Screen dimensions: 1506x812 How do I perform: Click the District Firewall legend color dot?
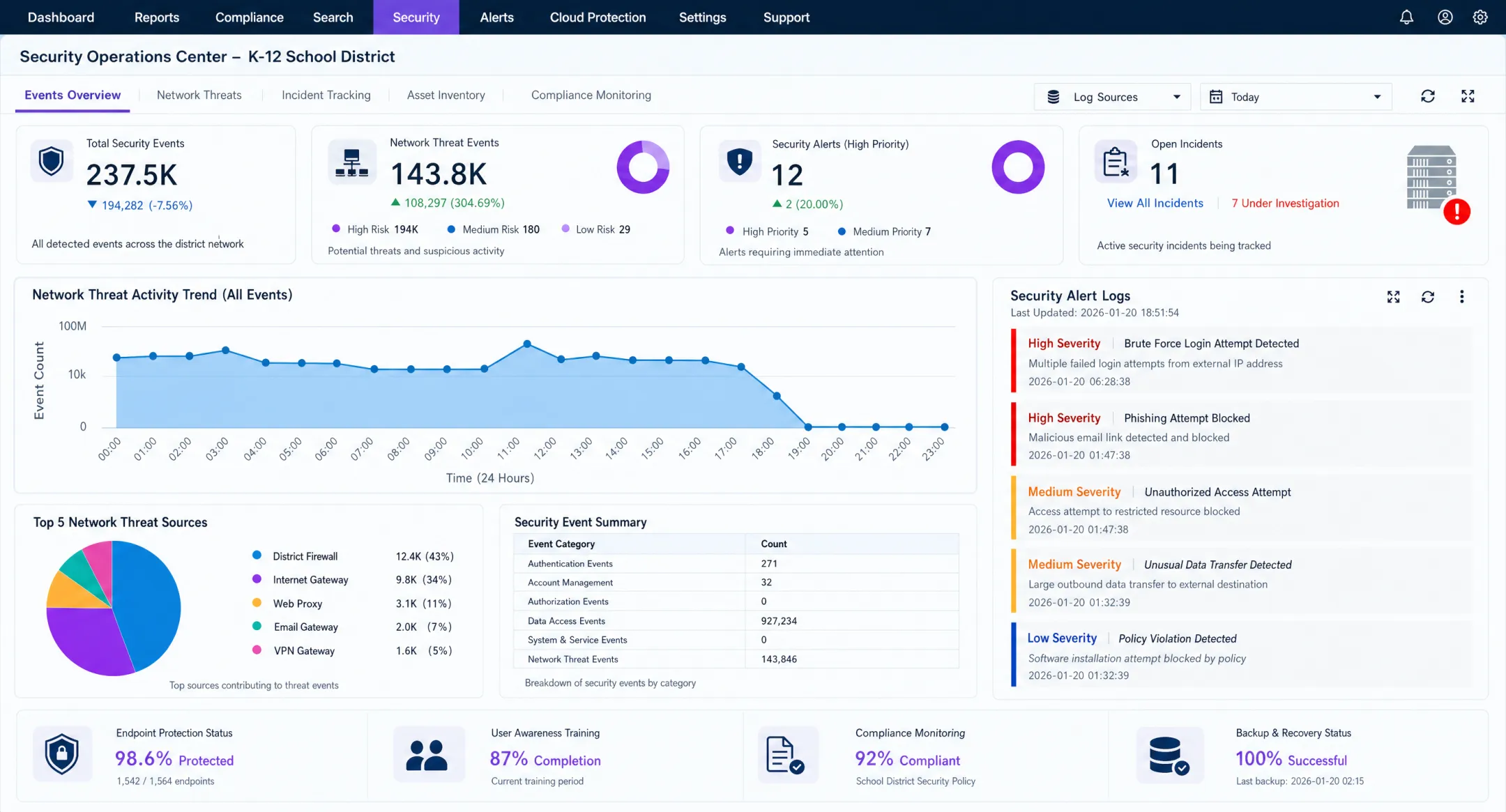pos(257,556)
